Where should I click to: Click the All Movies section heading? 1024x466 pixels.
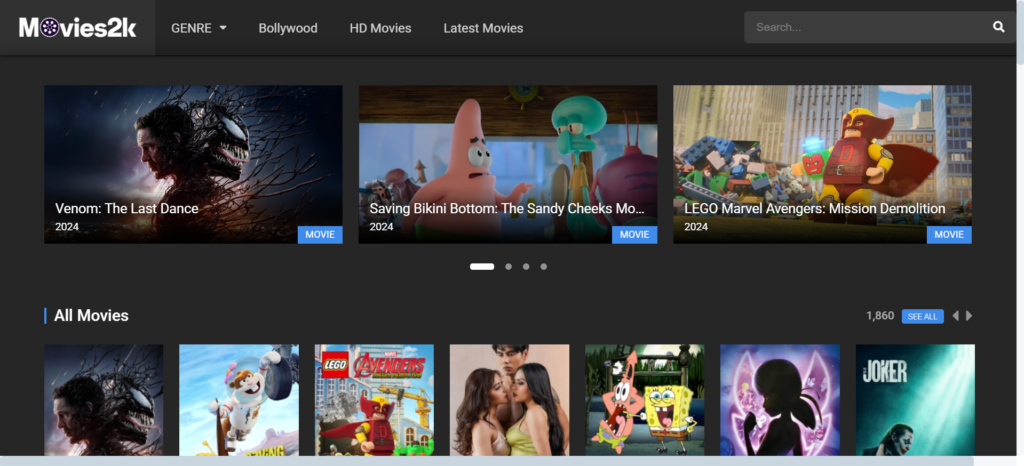coord(91,316)
